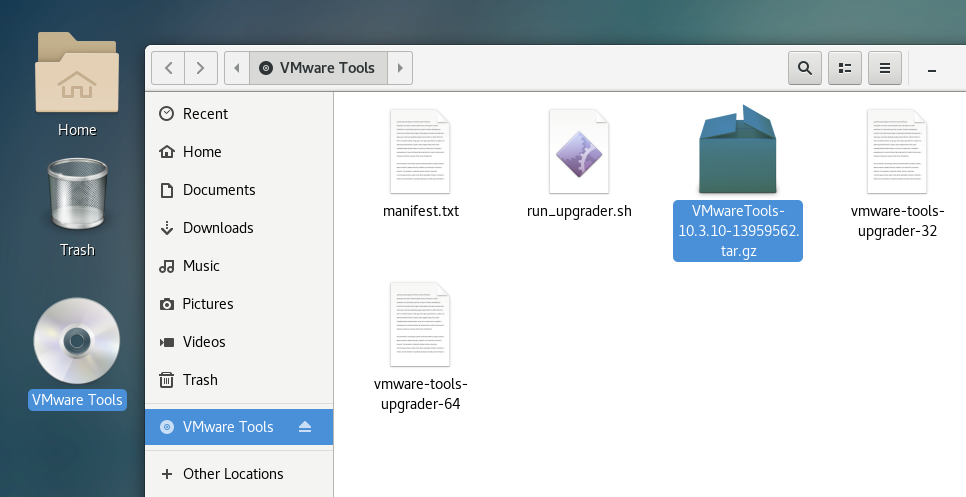Open Documents in the sidebar
This screenshot has height=497, width=966.
point(239,190)
